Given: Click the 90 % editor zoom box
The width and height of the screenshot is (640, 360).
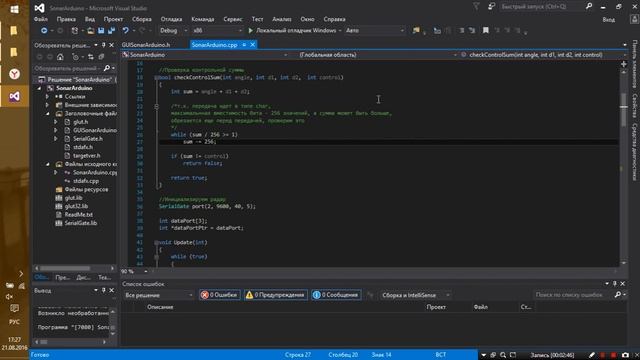Looking at the screenshot, I should [134, 271].
